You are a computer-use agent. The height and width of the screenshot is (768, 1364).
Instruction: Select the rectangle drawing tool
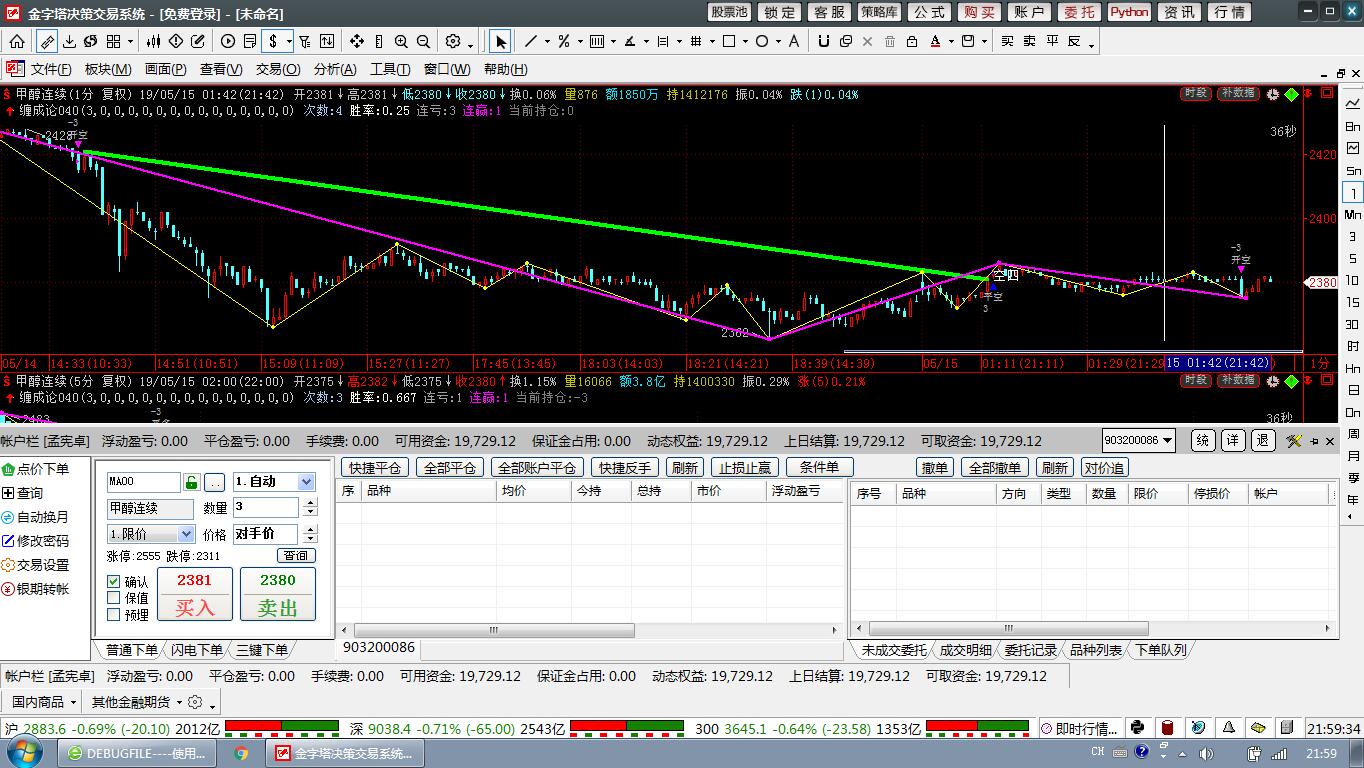click(x=729, y=41)
